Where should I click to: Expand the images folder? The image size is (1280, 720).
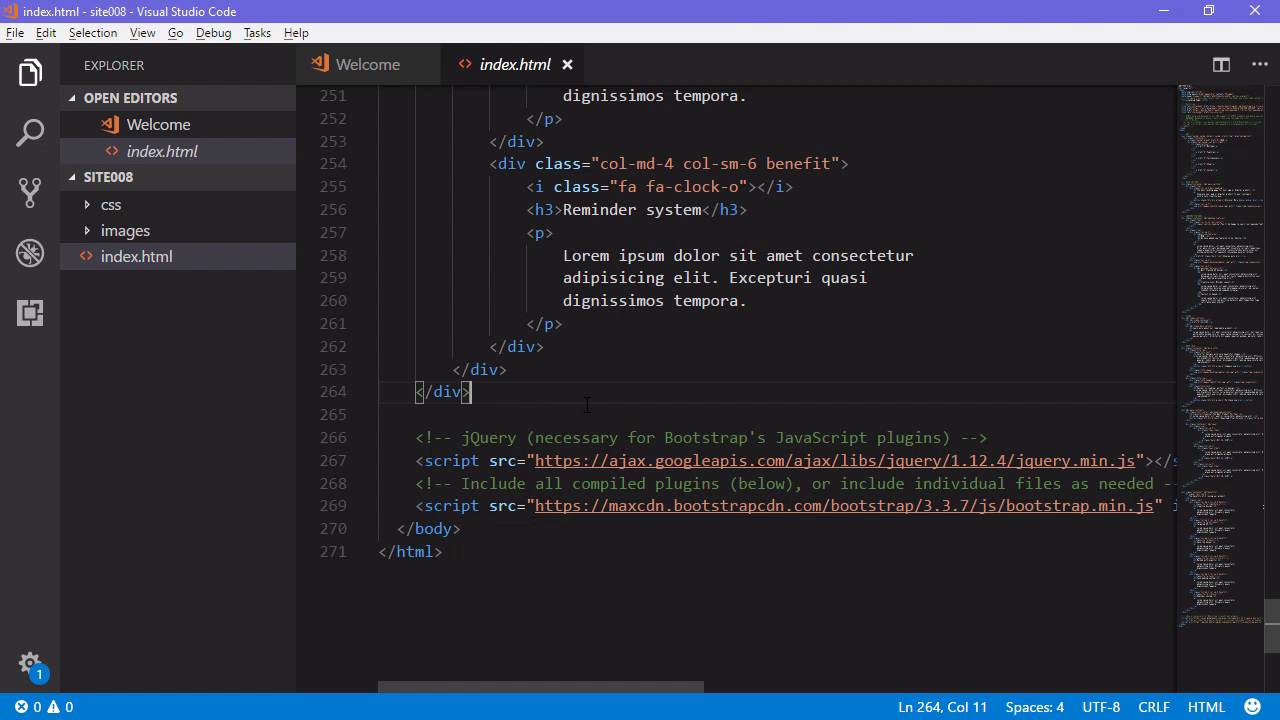pyautogui.click(x=124, y=230)
